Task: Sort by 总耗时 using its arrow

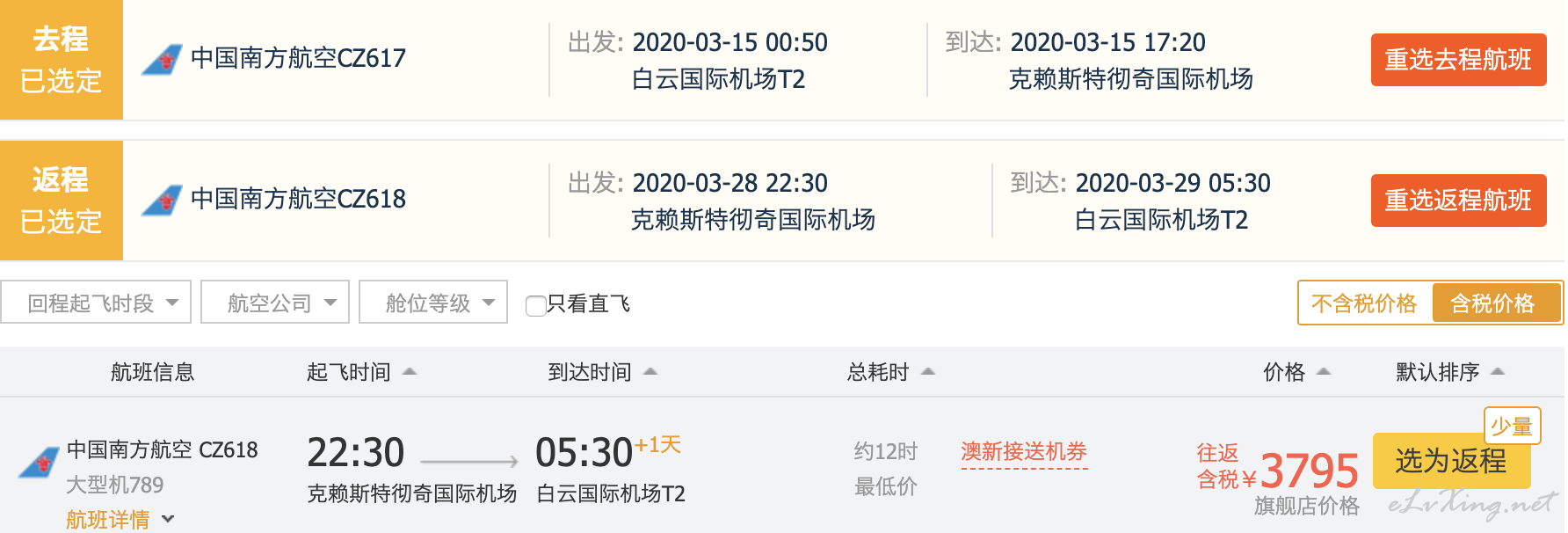Action: (928, 372)
